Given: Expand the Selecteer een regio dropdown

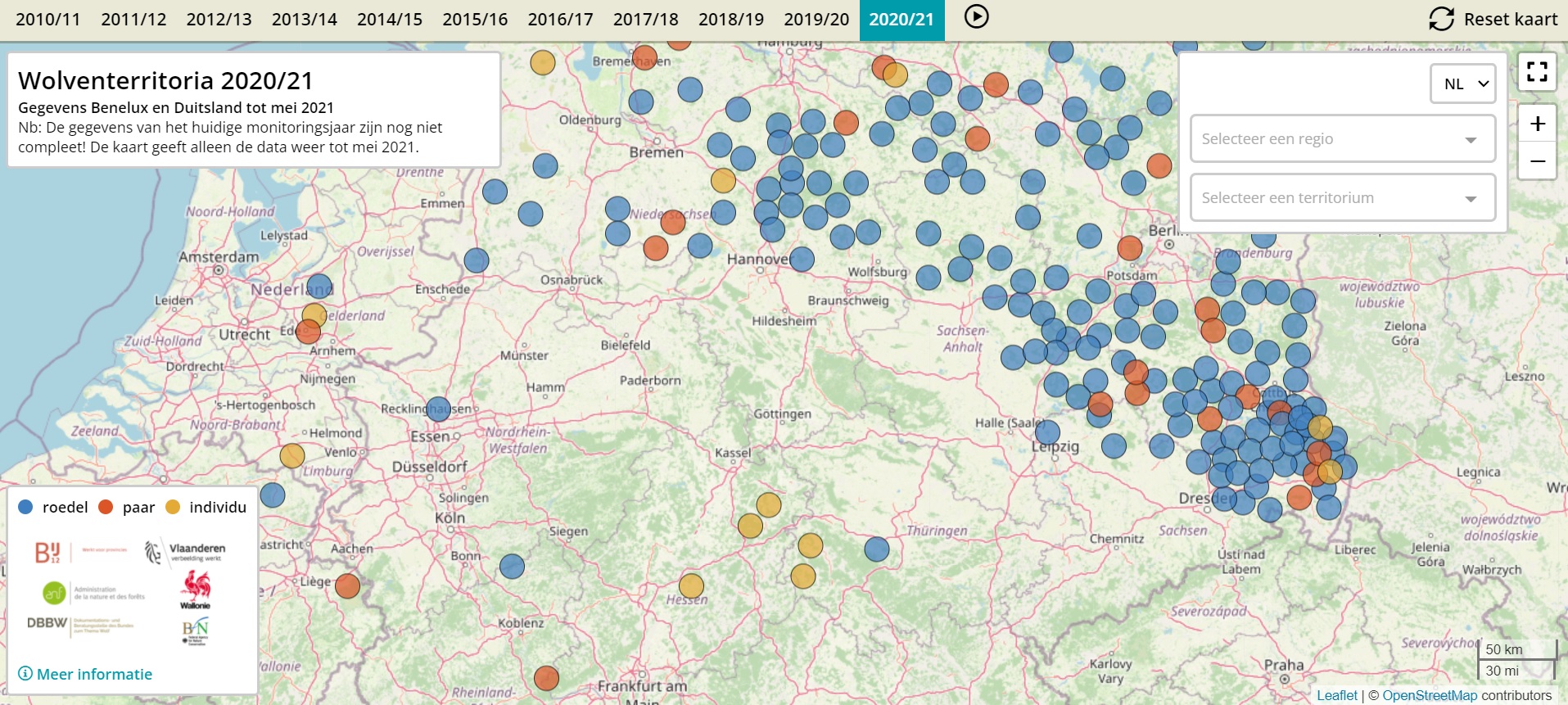Looking at the screenshot, I should click(x=1342, y=139).
